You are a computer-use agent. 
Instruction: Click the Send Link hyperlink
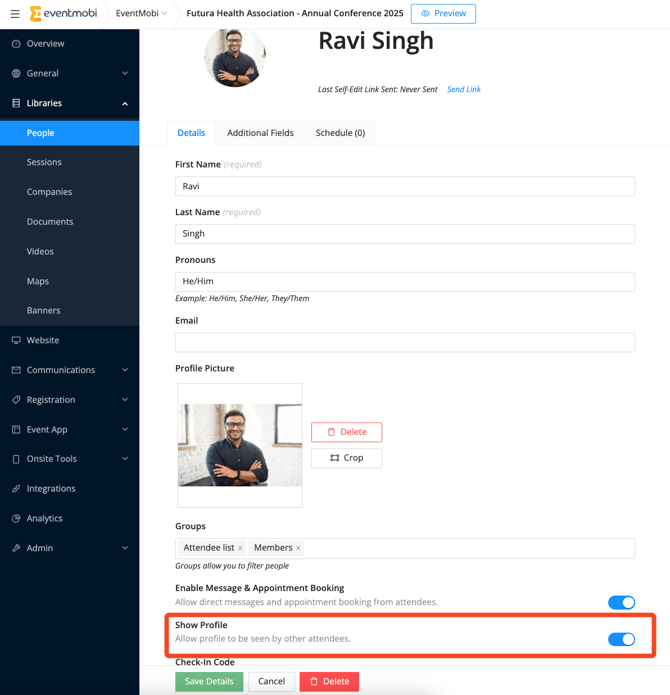(x=464, y=89)
